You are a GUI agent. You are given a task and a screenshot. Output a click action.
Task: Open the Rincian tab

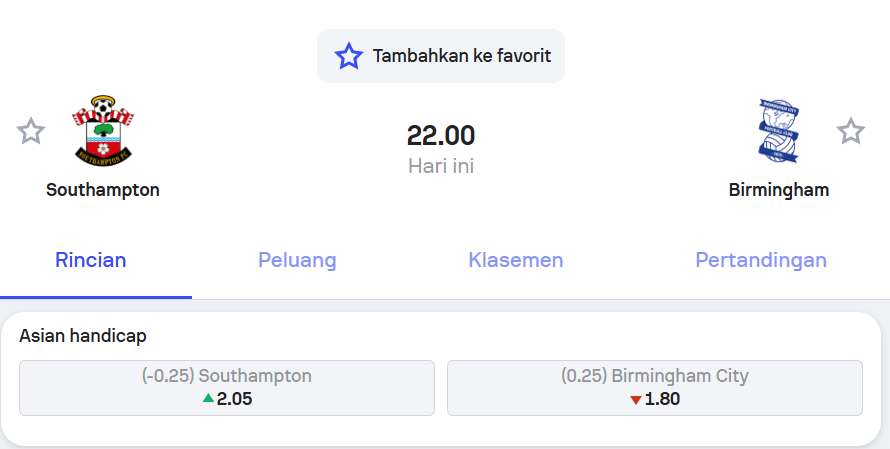pos(90,261)
